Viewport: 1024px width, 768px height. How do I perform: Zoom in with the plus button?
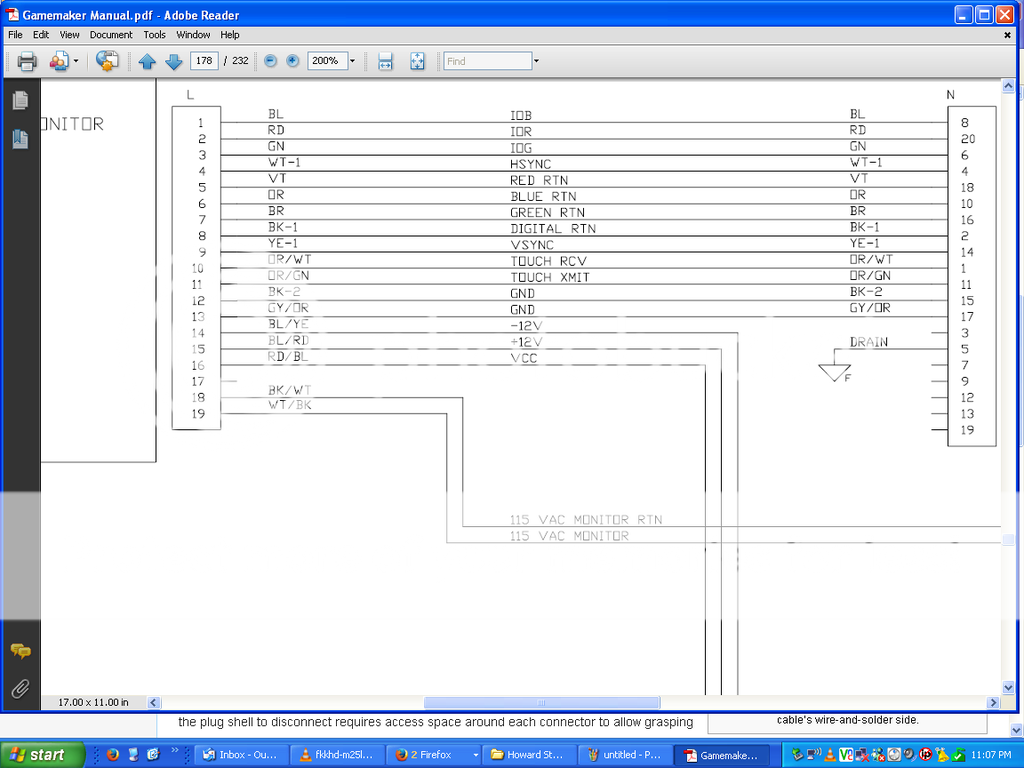click(293, 61)
